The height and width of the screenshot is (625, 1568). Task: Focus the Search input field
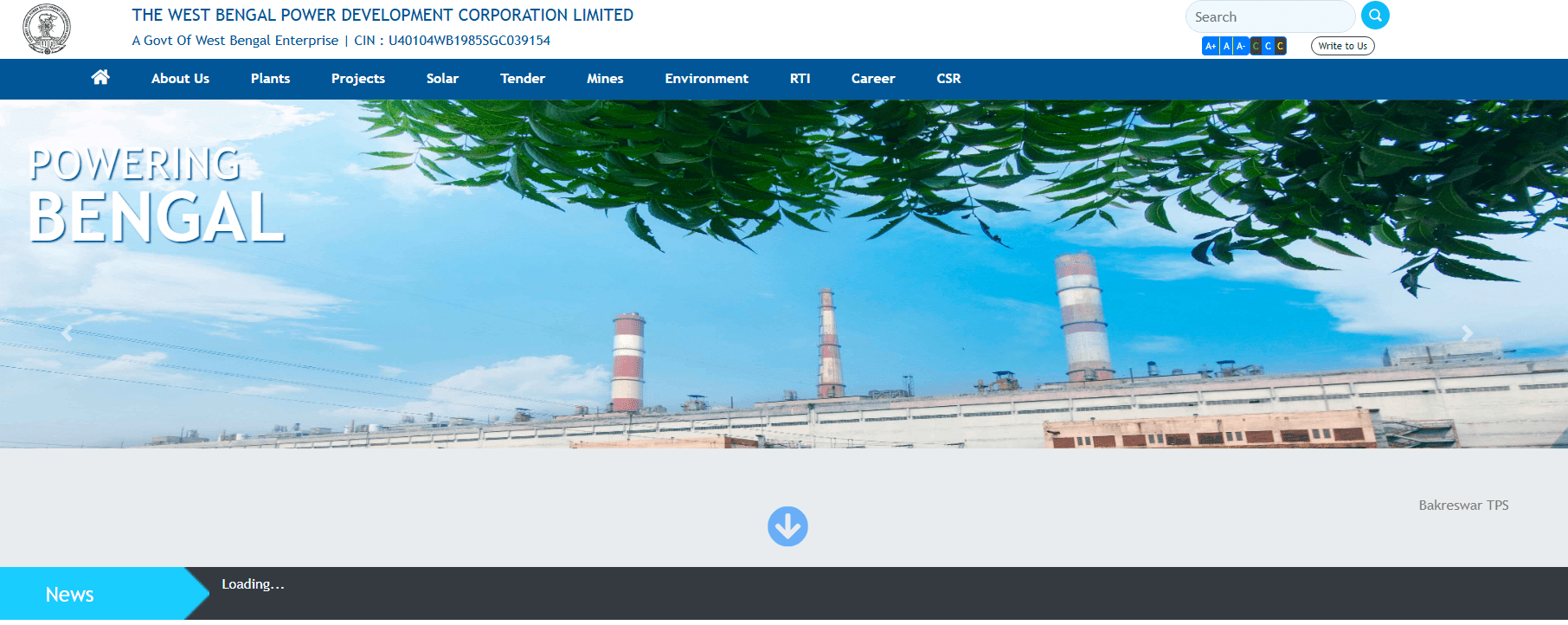(1268, 16)
